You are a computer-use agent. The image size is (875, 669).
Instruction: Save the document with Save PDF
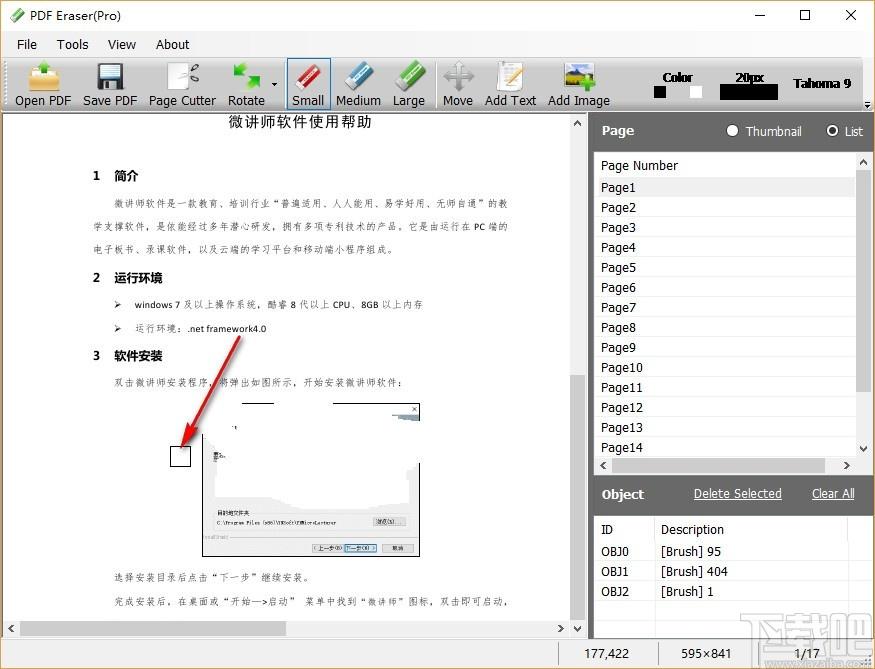click(110, 84)
